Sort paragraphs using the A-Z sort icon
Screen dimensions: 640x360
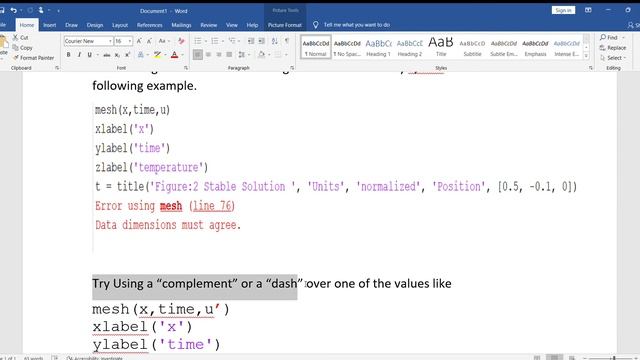[275, 41]
